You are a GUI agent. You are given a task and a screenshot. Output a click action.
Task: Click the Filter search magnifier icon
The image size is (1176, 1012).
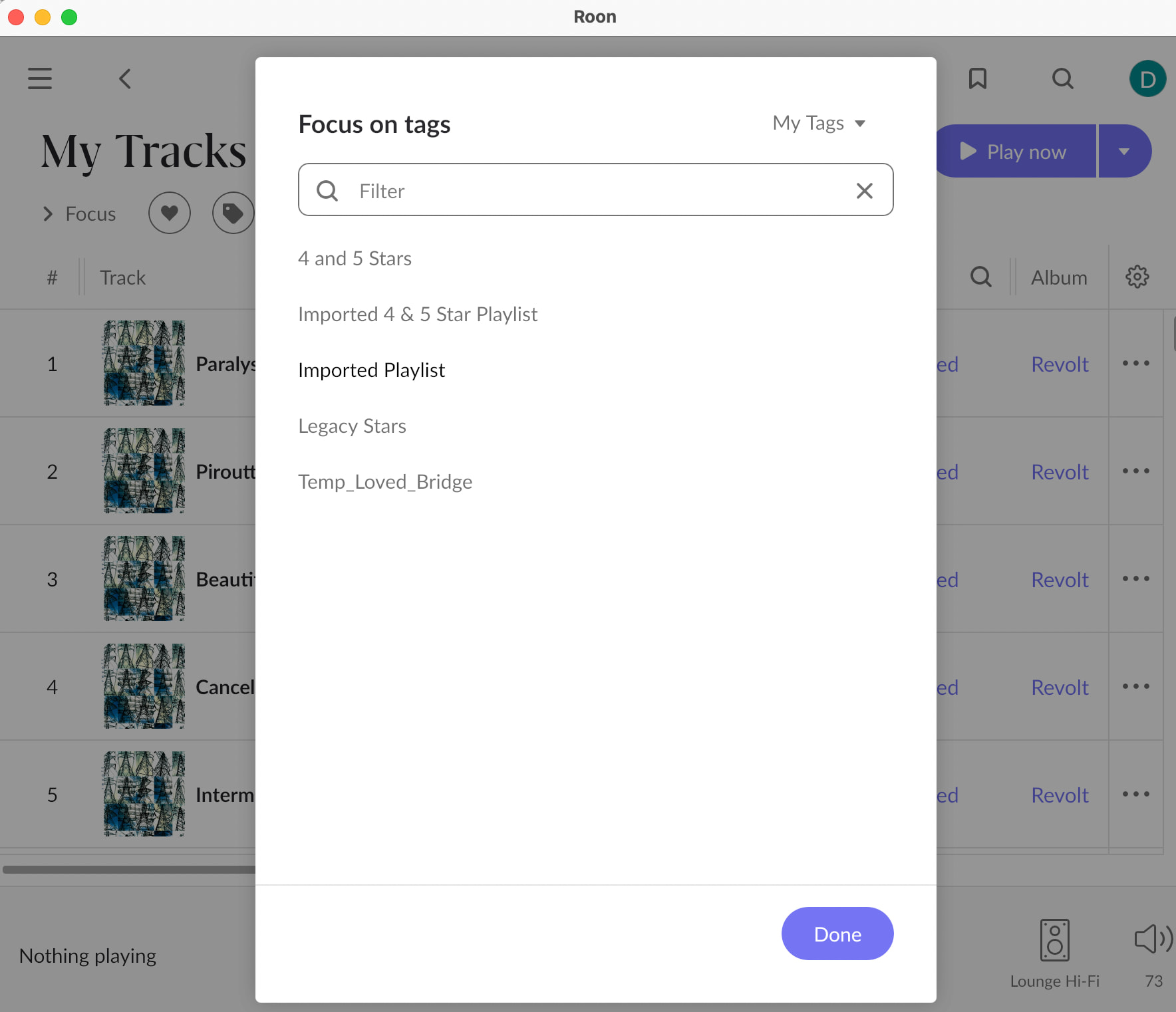tap(327, 191)
